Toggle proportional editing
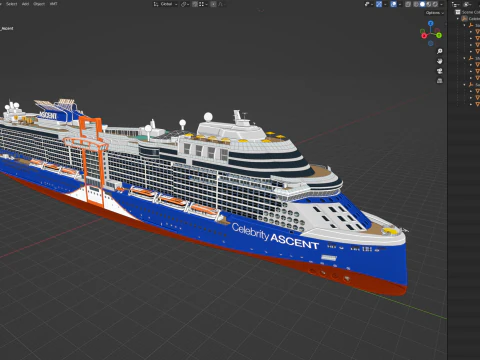 (213, 4)
